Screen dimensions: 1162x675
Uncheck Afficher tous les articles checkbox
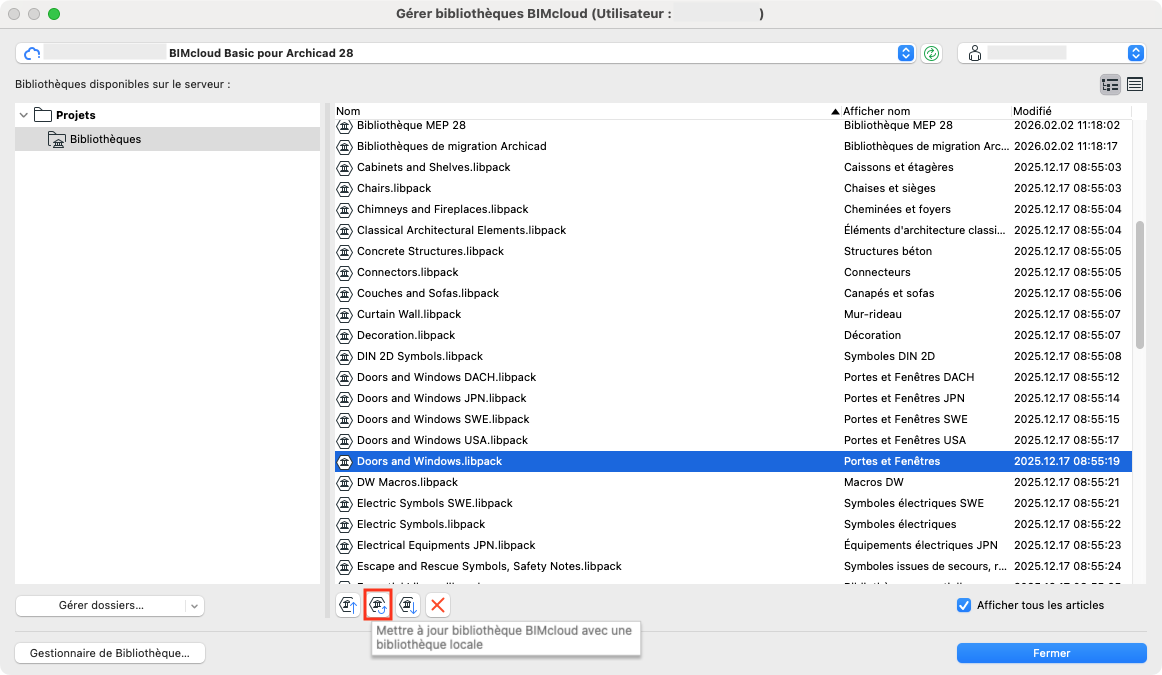click(x=963, y=605)
